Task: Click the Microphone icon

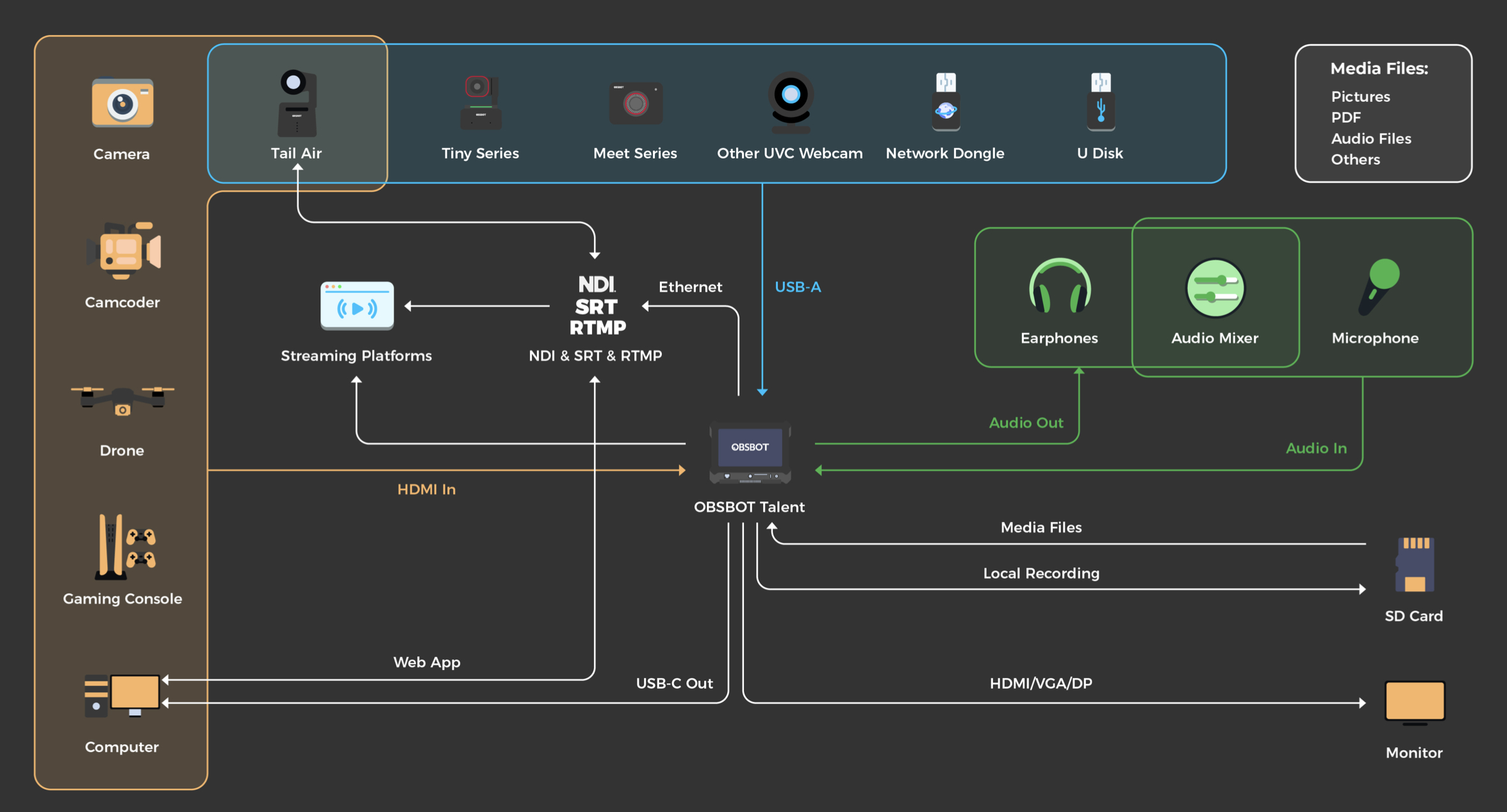Action: coord(1379,287)
